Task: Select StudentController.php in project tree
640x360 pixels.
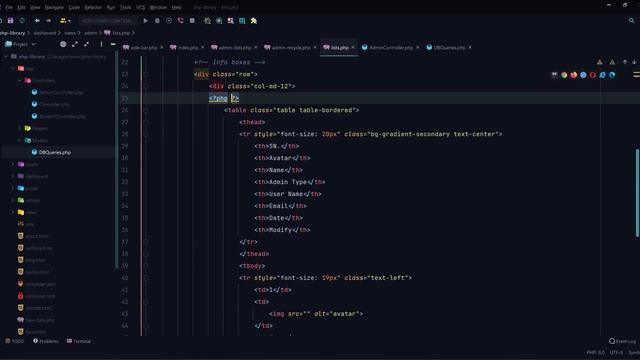Action: (62, 116)
